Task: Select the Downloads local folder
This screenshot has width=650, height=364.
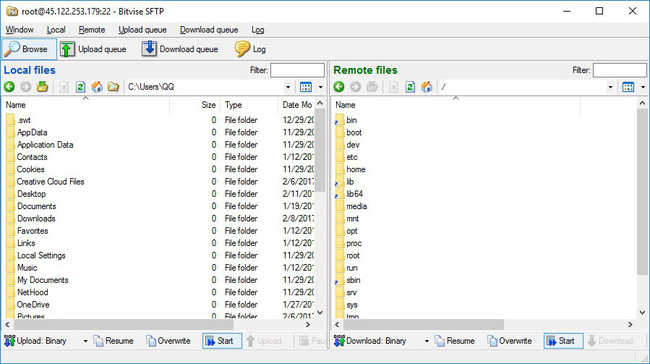Action: [36, 218]
